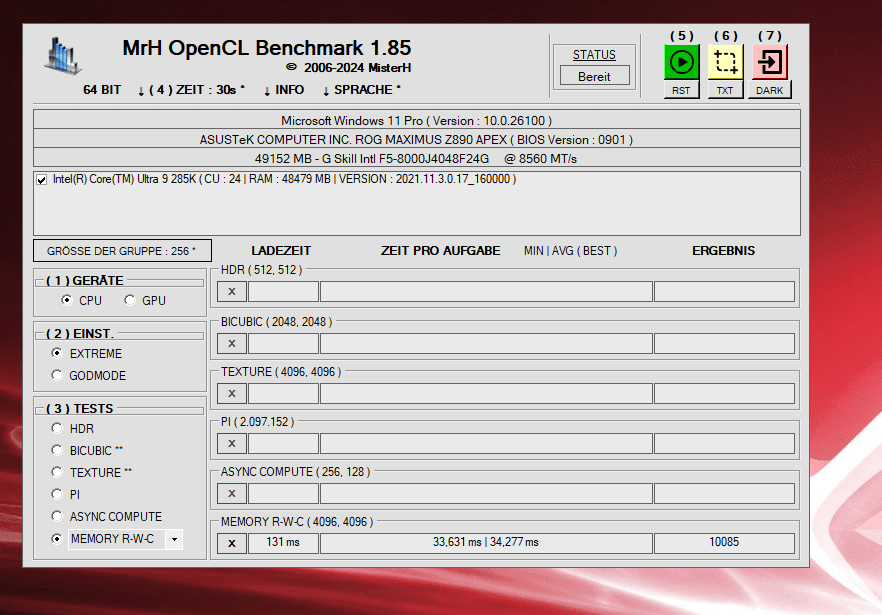Select the ASYNC COMPUTE test radio button
This screenshot has width=882, height=615.
(x=57, y=516)
